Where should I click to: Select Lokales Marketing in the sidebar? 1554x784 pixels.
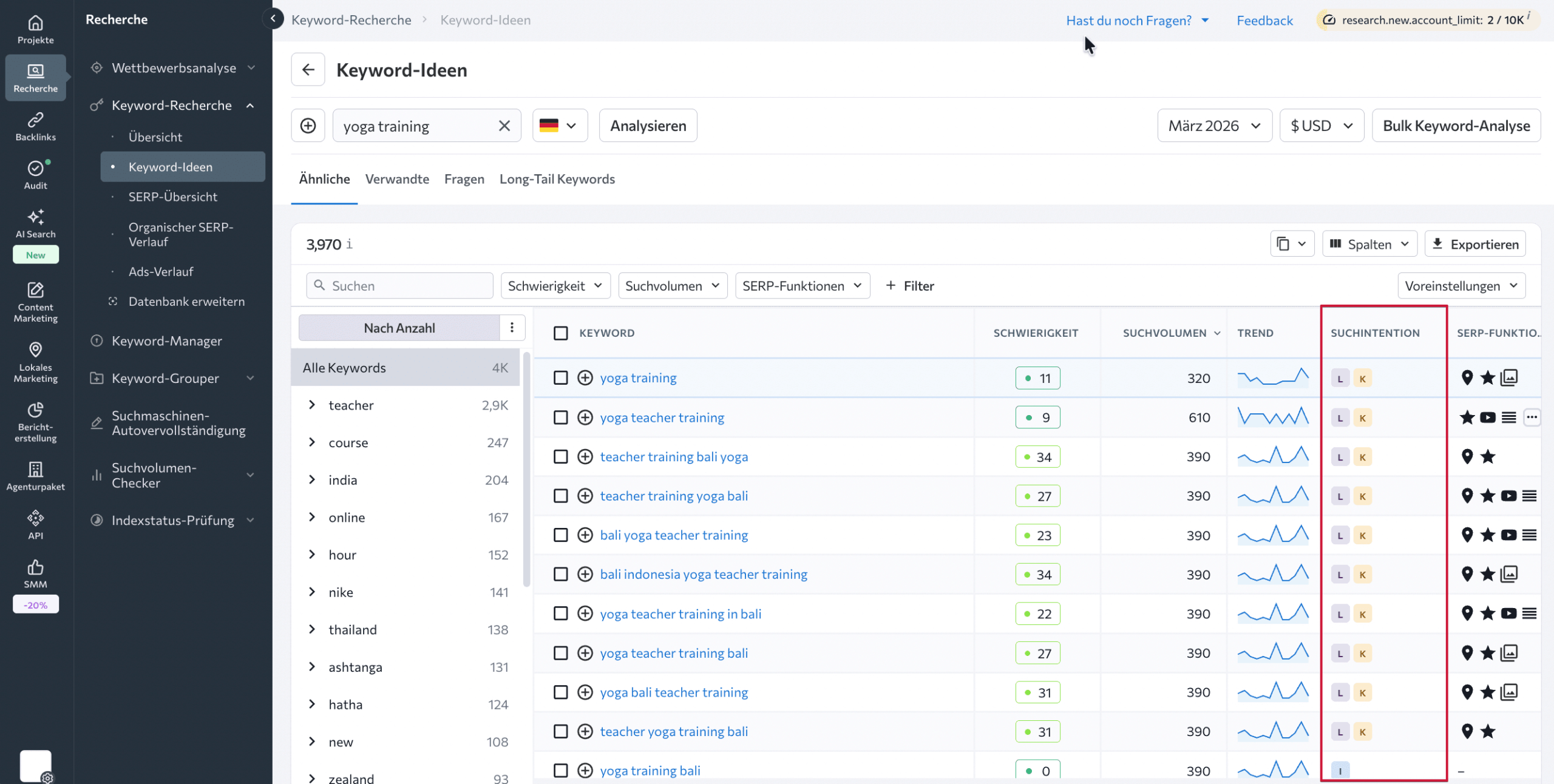coord(35,362)
